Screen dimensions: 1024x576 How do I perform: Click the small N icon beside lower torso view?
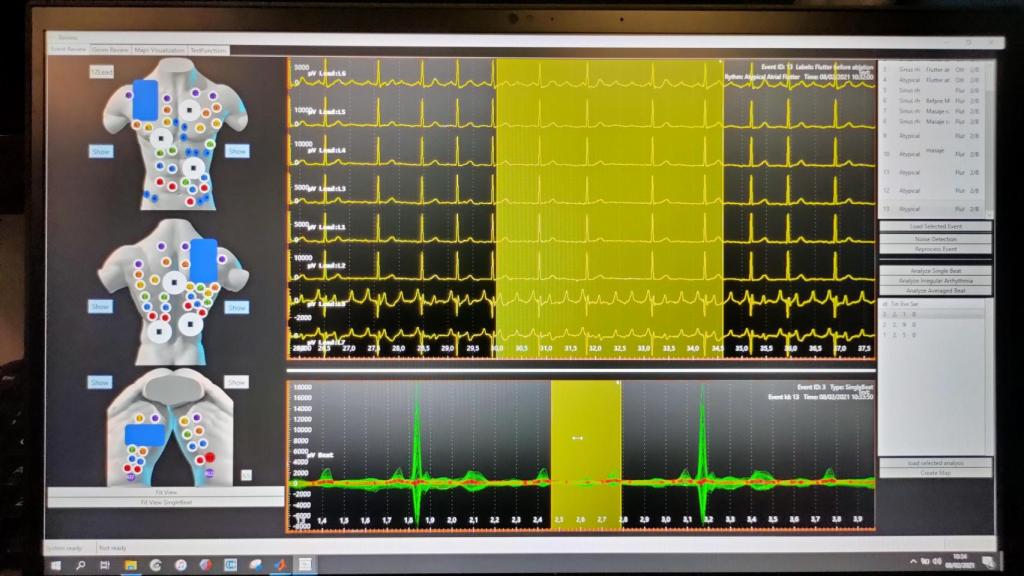245,473
